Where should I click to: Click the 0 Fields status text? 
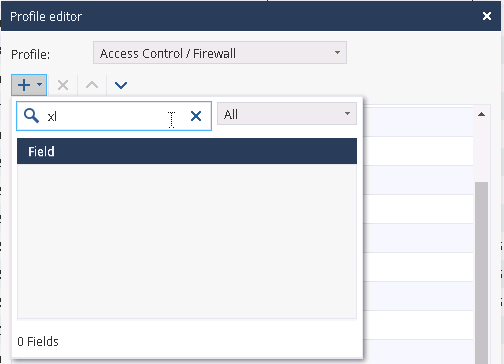38,342
